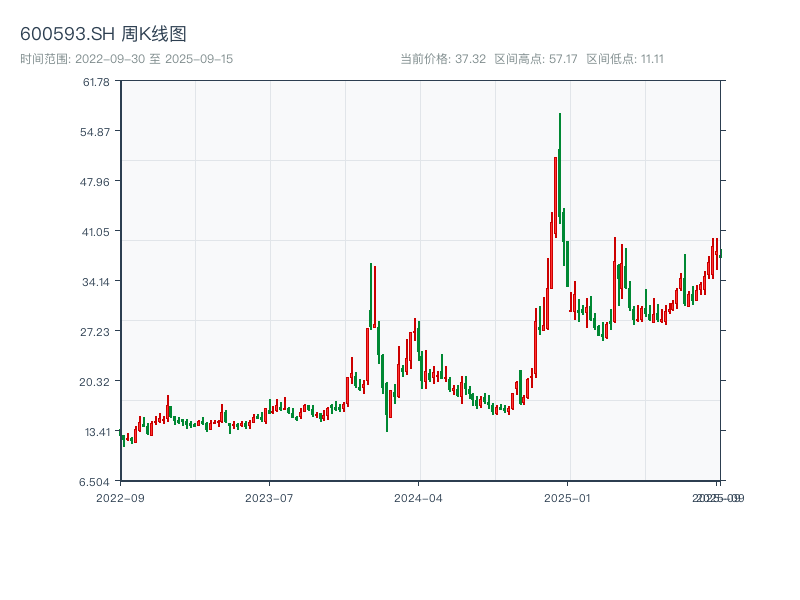Click the x-axis label 2025-01
Viewport: 800px width, 600px height.
tap(567, 498)
